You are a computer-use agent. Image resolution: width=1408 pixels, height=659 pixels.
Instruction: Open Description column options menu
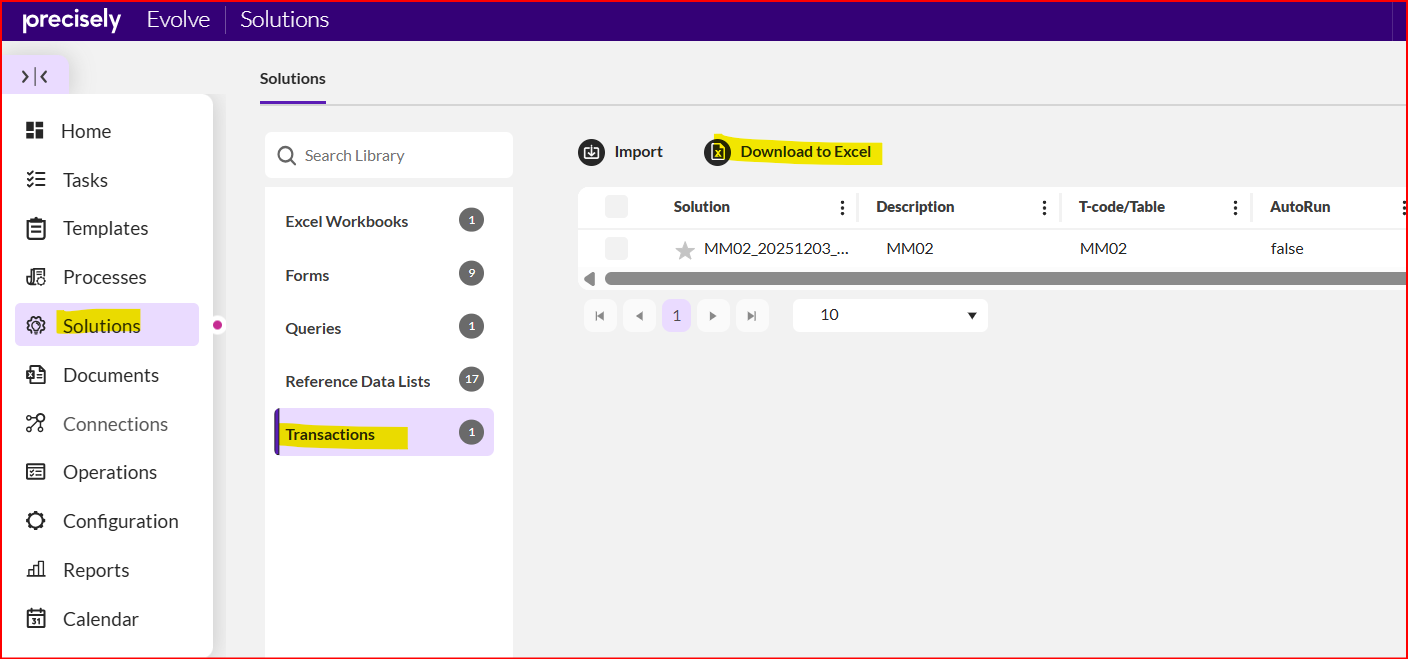click(x=1045, y=208)
